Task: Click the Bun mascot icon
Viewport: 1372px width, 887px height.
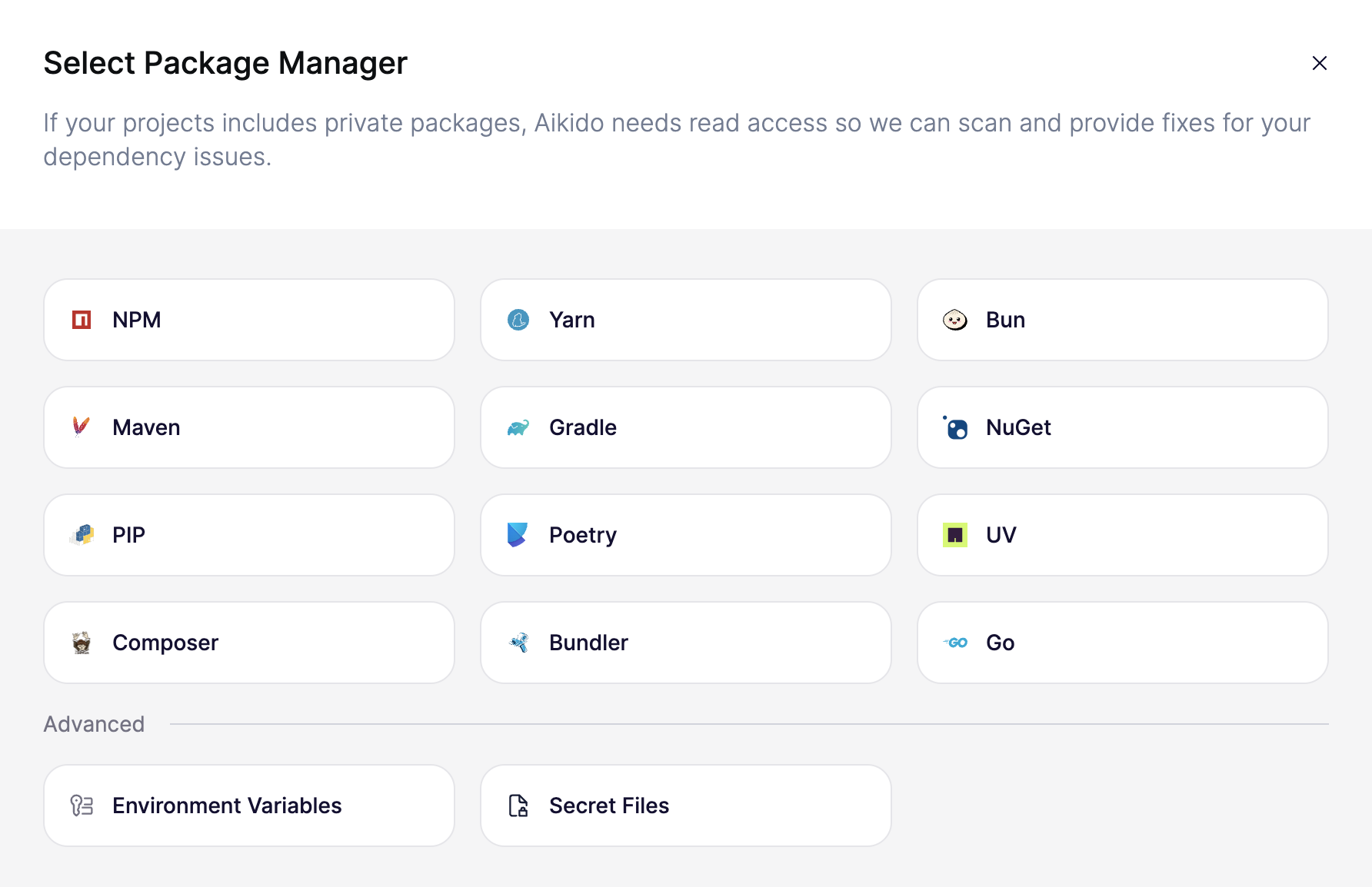Action: coord(955,320)
